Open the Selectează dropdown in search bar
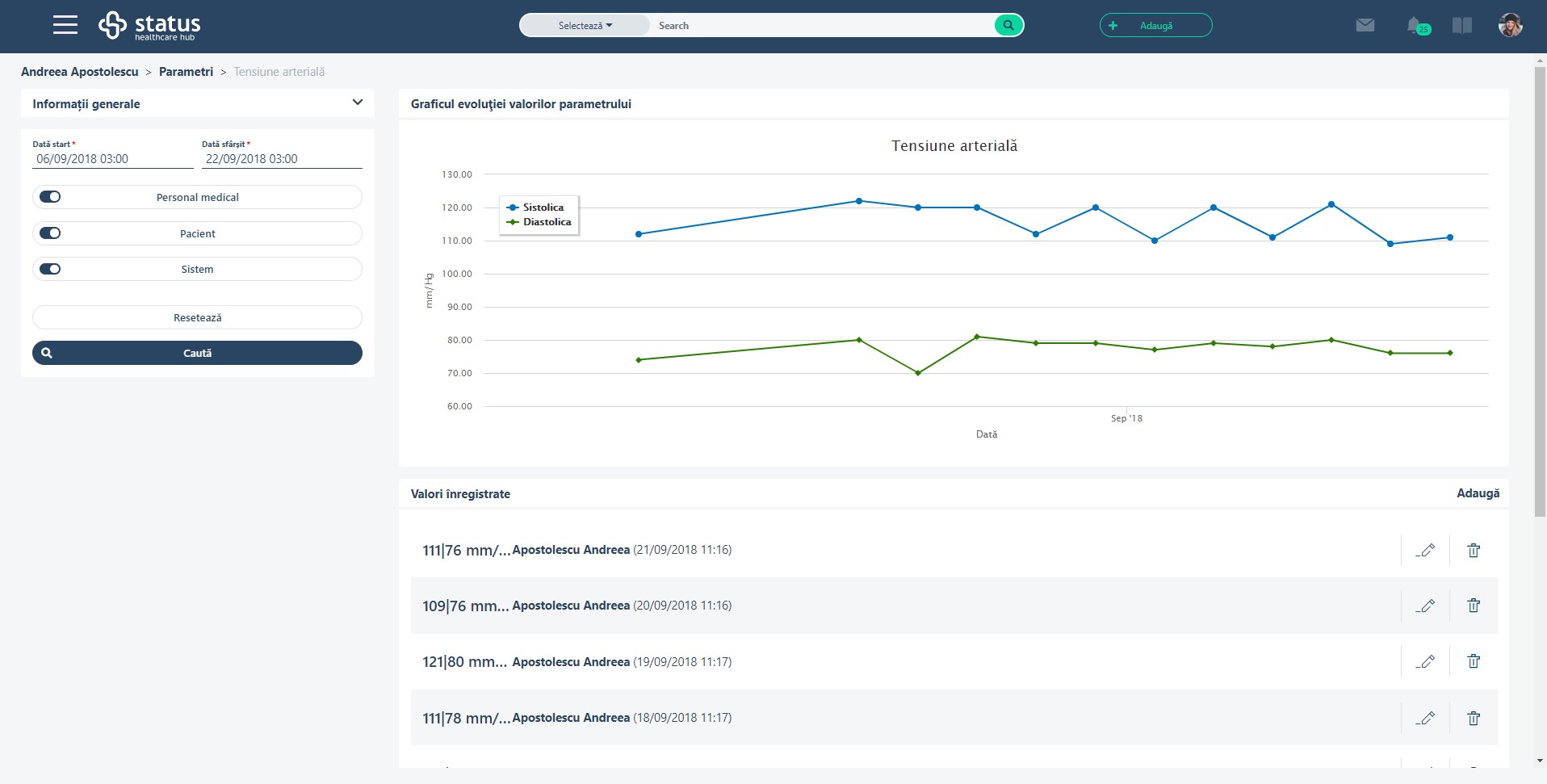 pos(585,25)
